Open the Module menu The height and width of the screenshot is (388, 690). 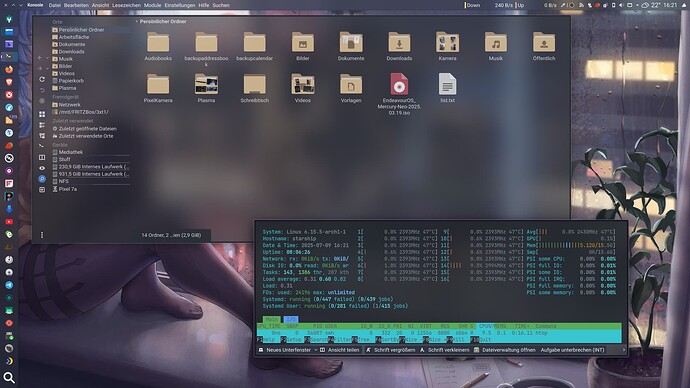(152, 5)
